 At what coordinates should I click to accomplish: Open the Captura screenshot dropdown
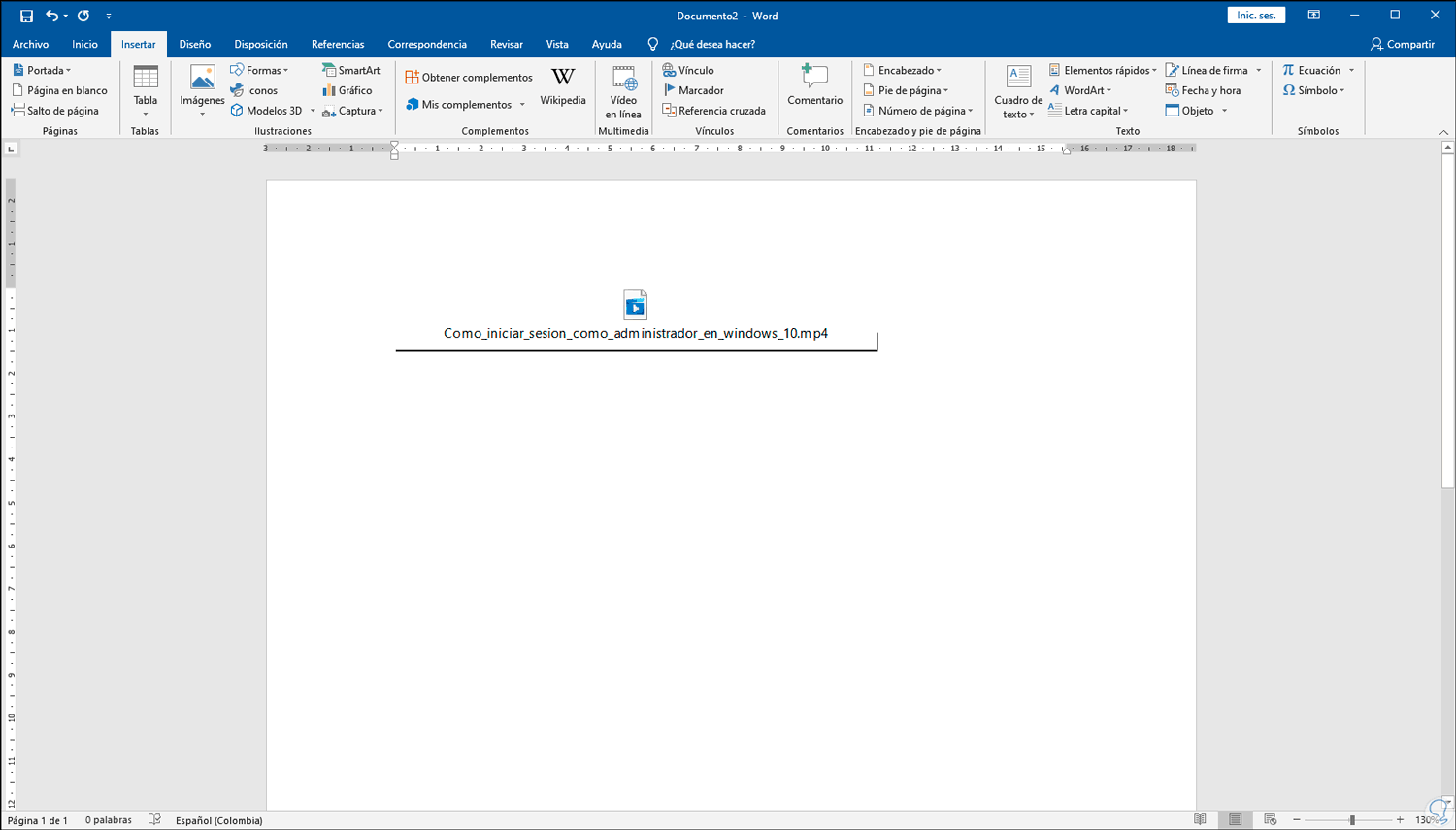(x=352, y=111)
